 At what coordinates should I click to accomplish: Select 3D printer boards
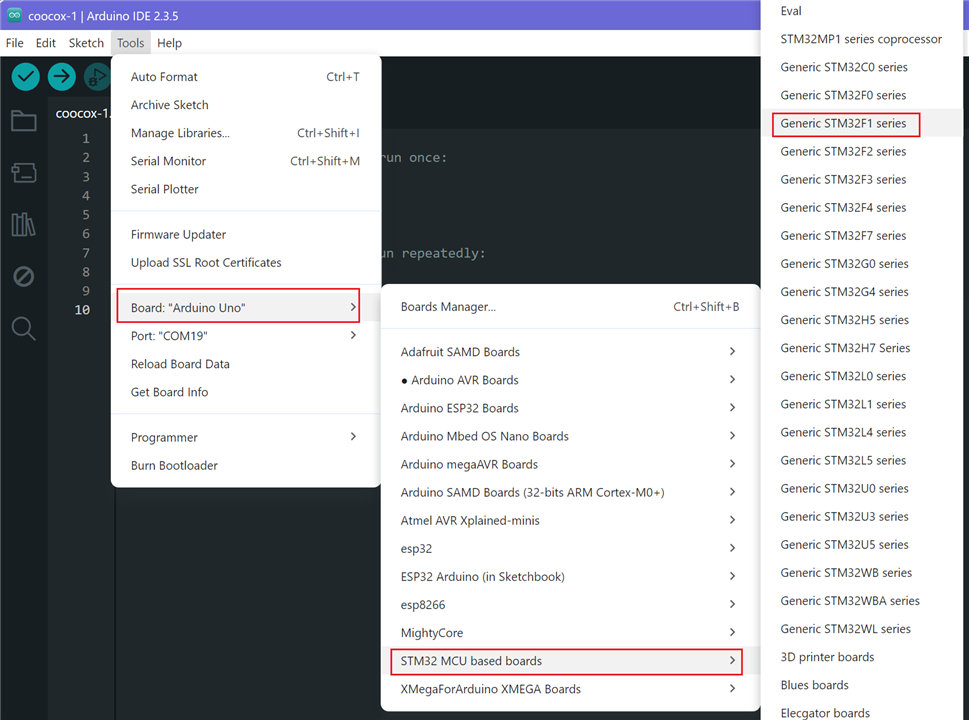click(862, 658)
